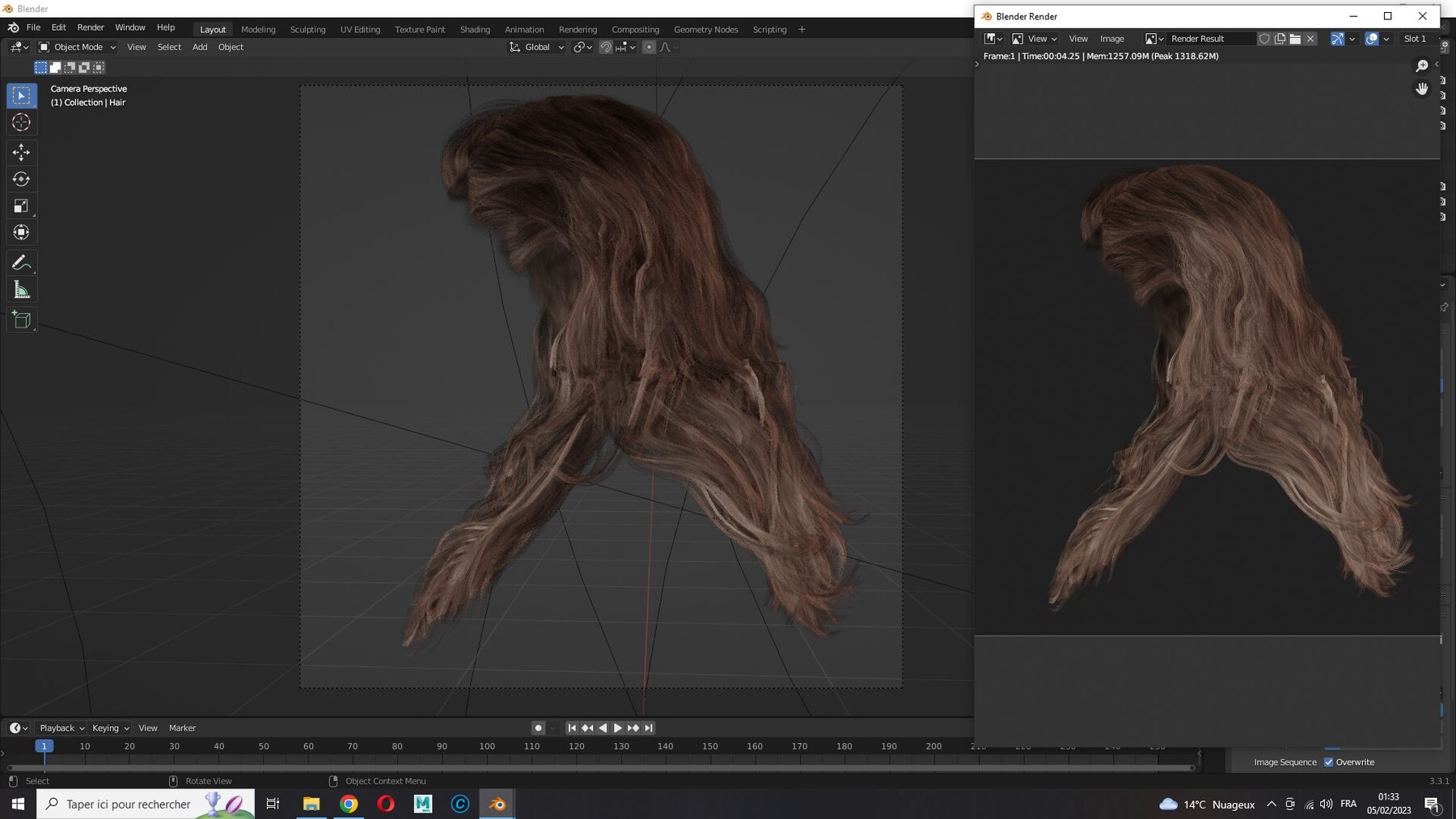Switch to the Shading workspace tab
This screenshot has height=819, width=1456.
[x=475, y=29]
